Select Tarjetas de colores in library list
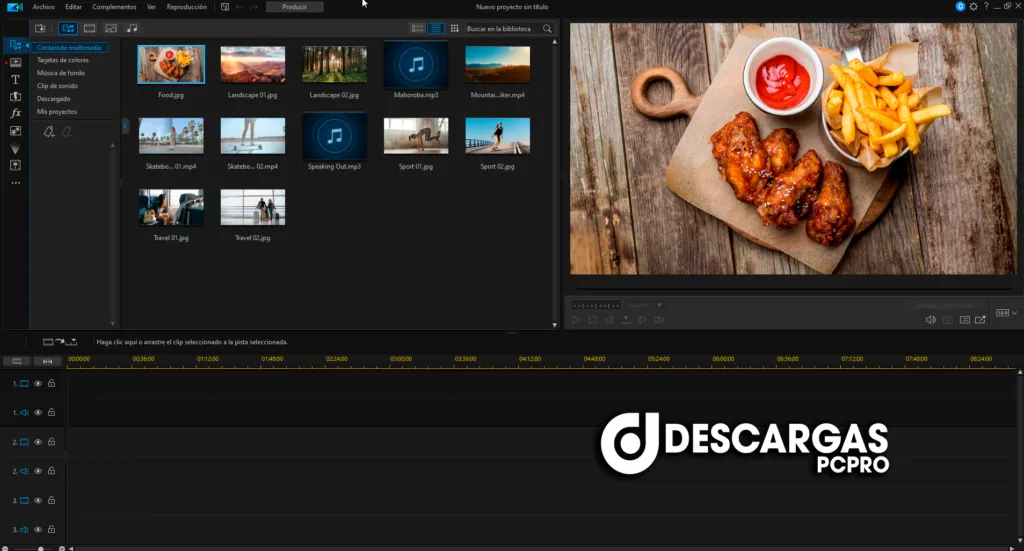The image size is (1024, 551). pyautogui.click(x=63, y=60)
